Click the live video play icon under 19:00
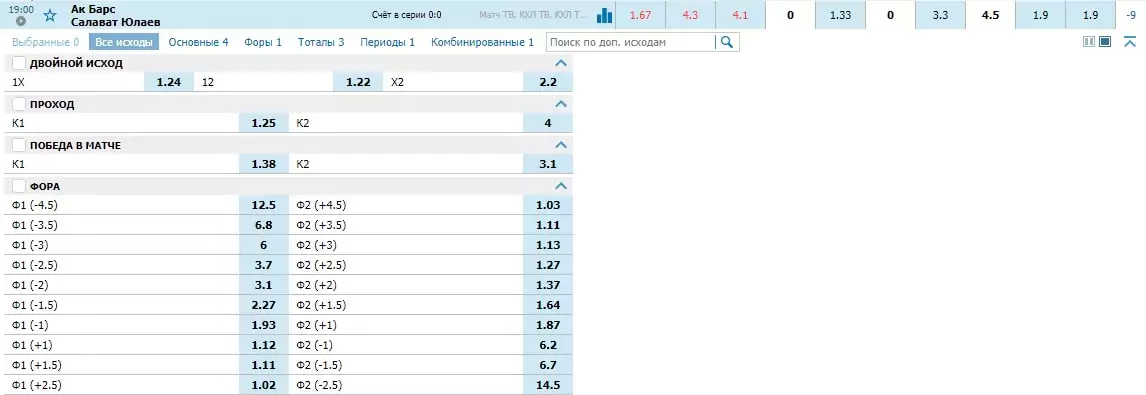 pyautogui.click(x=21, y=21)
